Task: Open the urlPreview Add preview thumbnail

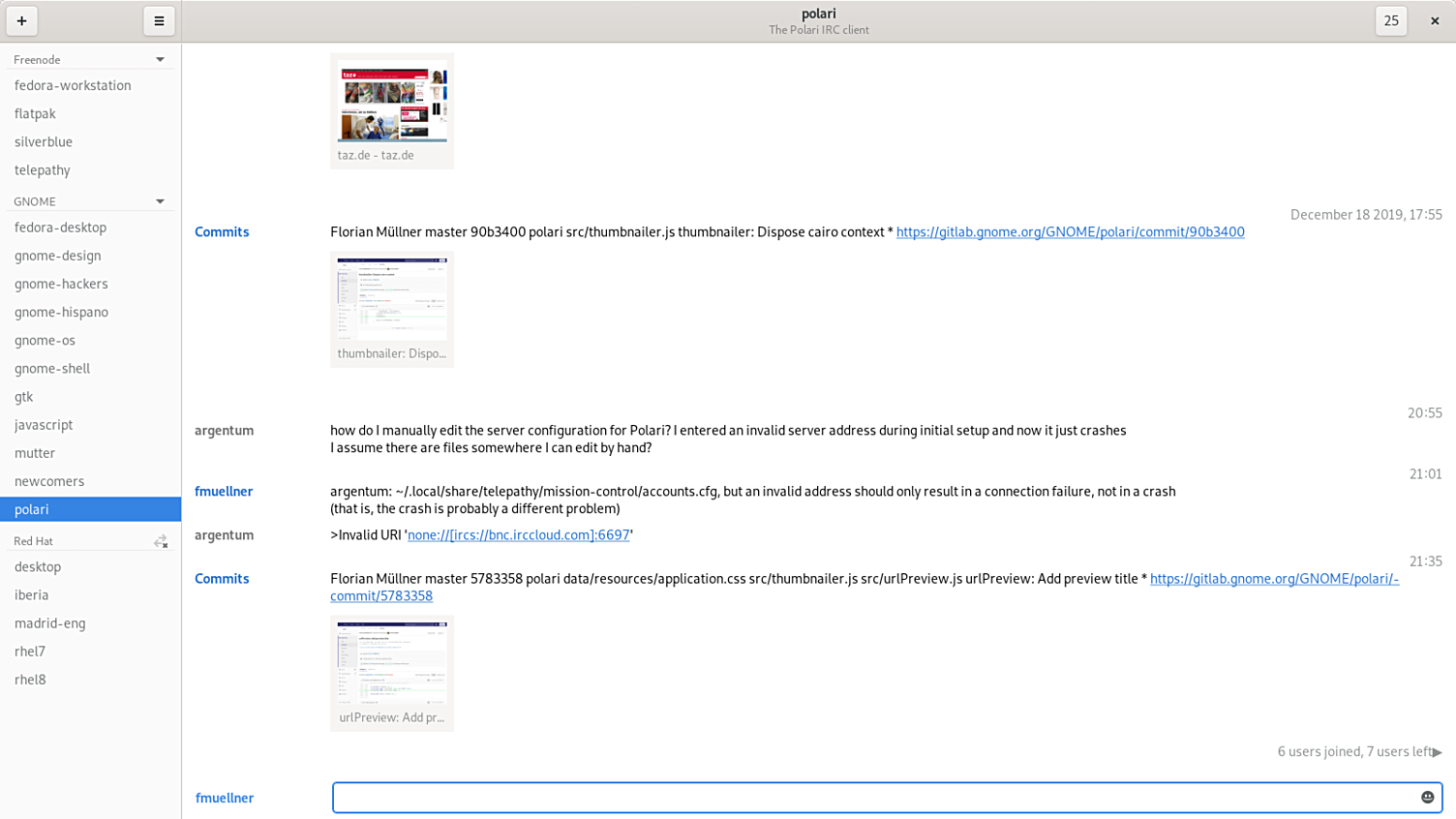Action: (x=392, y=664)
